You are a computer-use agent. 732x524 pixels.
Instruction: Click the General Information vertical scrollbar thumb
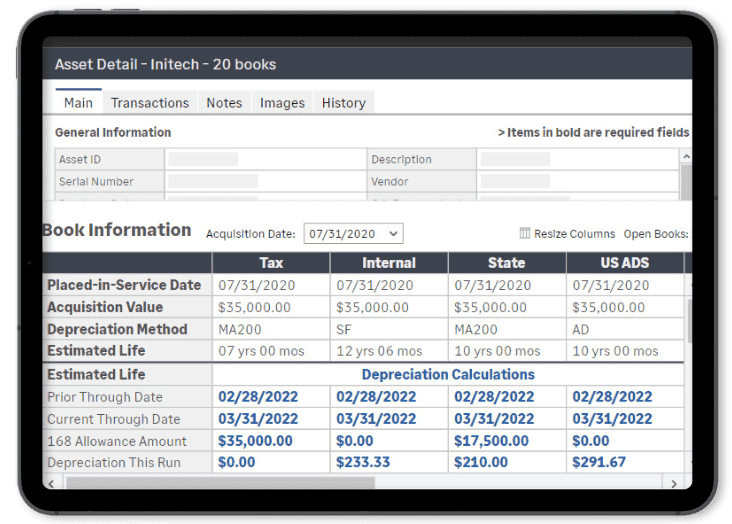(x=686, y=182)
